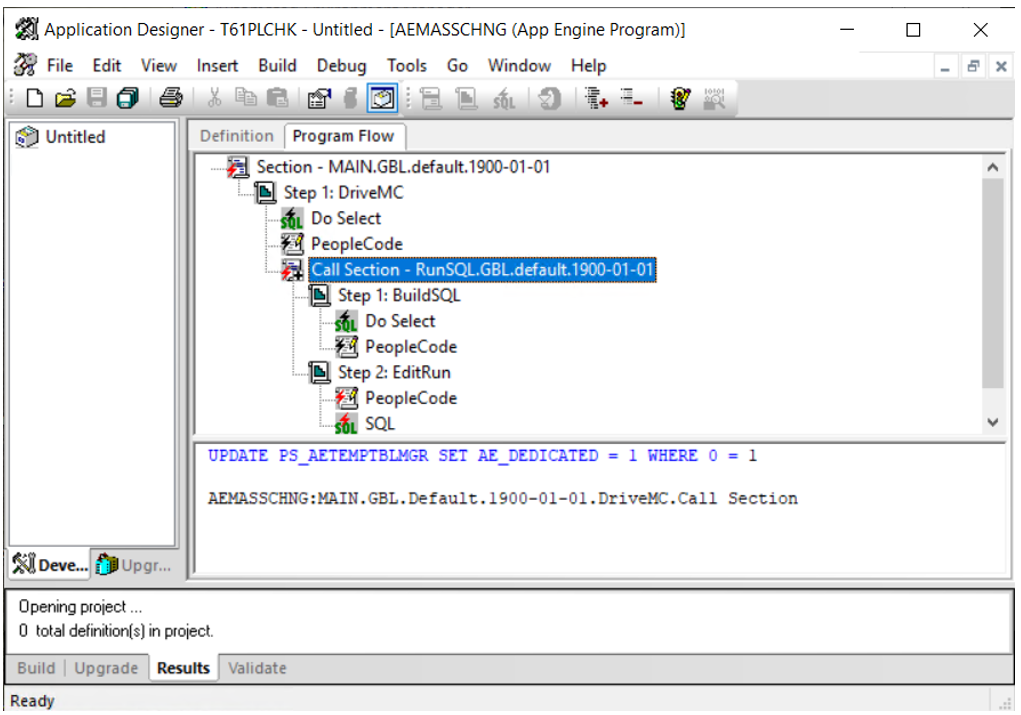This screenshot has height=715, width=1021.
Task: Click the 'total definition(s) in project' line
Action: click(x=116, y=631)
